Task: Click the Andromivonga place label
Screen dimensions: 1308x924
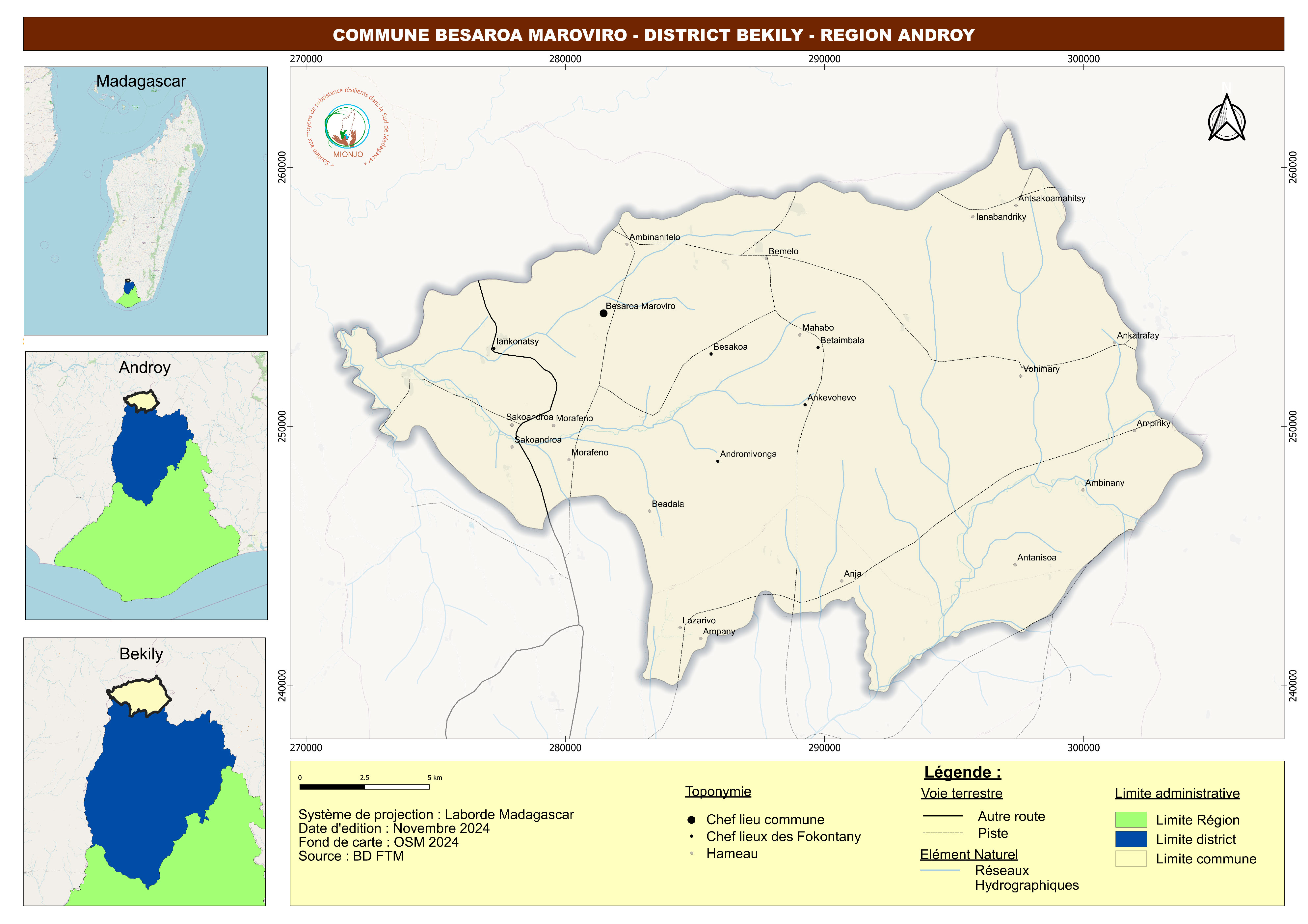Action: click(748, 454)
